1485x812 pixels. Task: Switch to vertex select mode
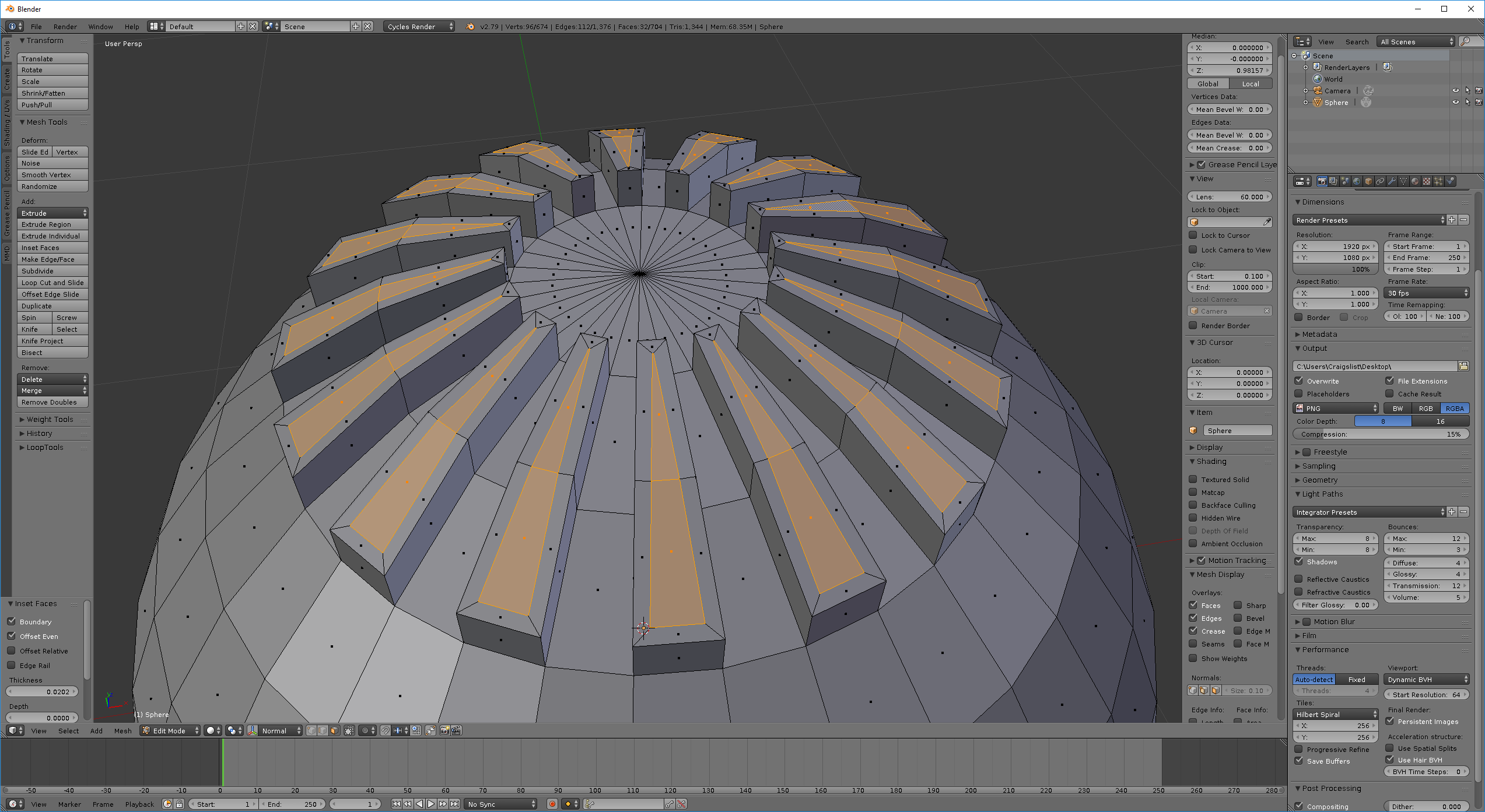(311, 730)
